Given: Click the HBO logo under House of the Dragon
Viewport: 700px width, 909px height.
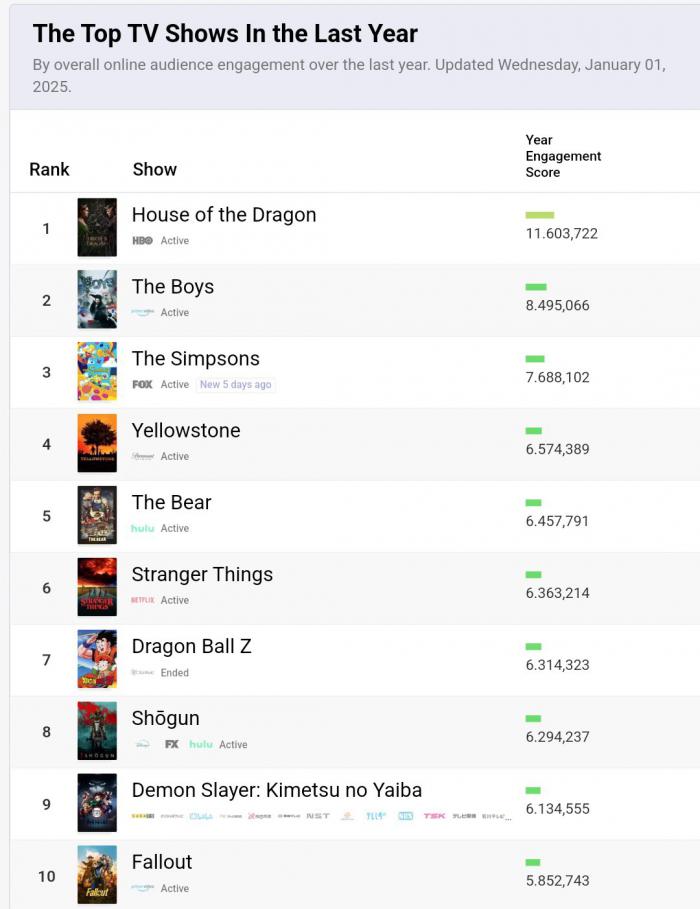Looking at the screenshot, I should click(142, 241).
